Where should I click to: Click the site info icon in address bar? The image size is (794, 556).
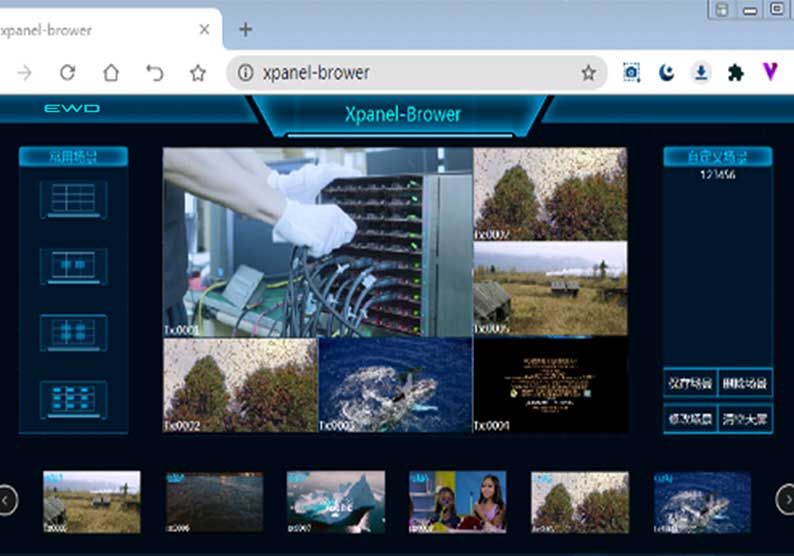pos(246,73)
